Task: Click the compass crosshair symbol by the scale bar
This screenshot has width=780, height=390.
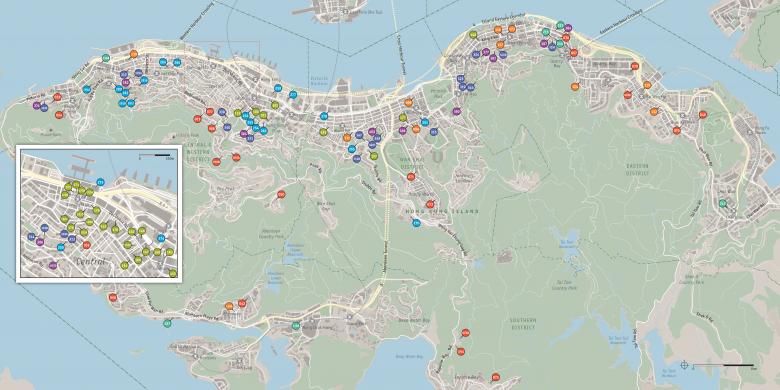Action: click(684, 365)
